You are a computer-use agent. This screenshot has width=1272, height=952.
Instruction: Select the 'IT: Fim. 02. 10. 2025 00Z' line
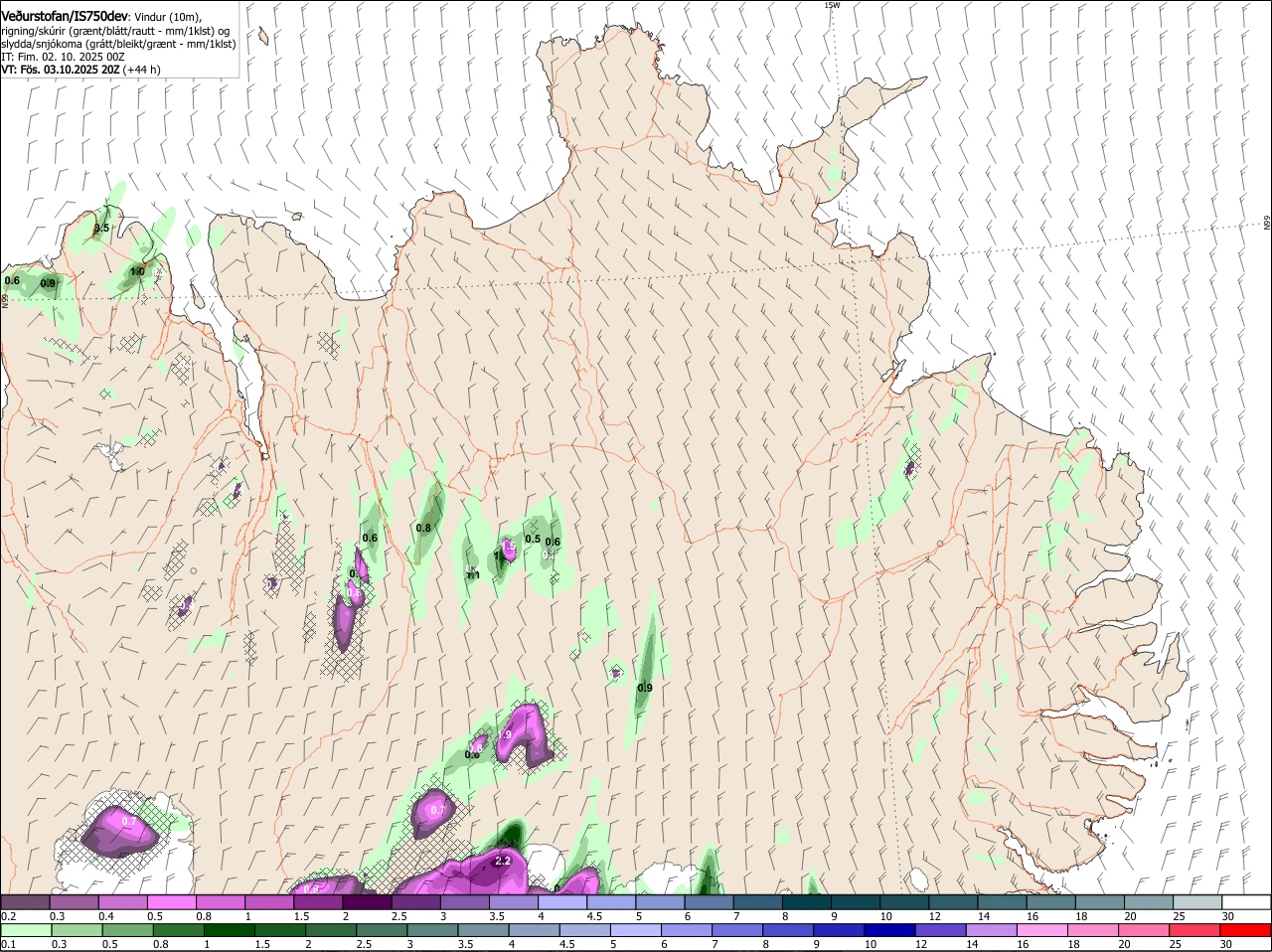[x=63, y=57]
